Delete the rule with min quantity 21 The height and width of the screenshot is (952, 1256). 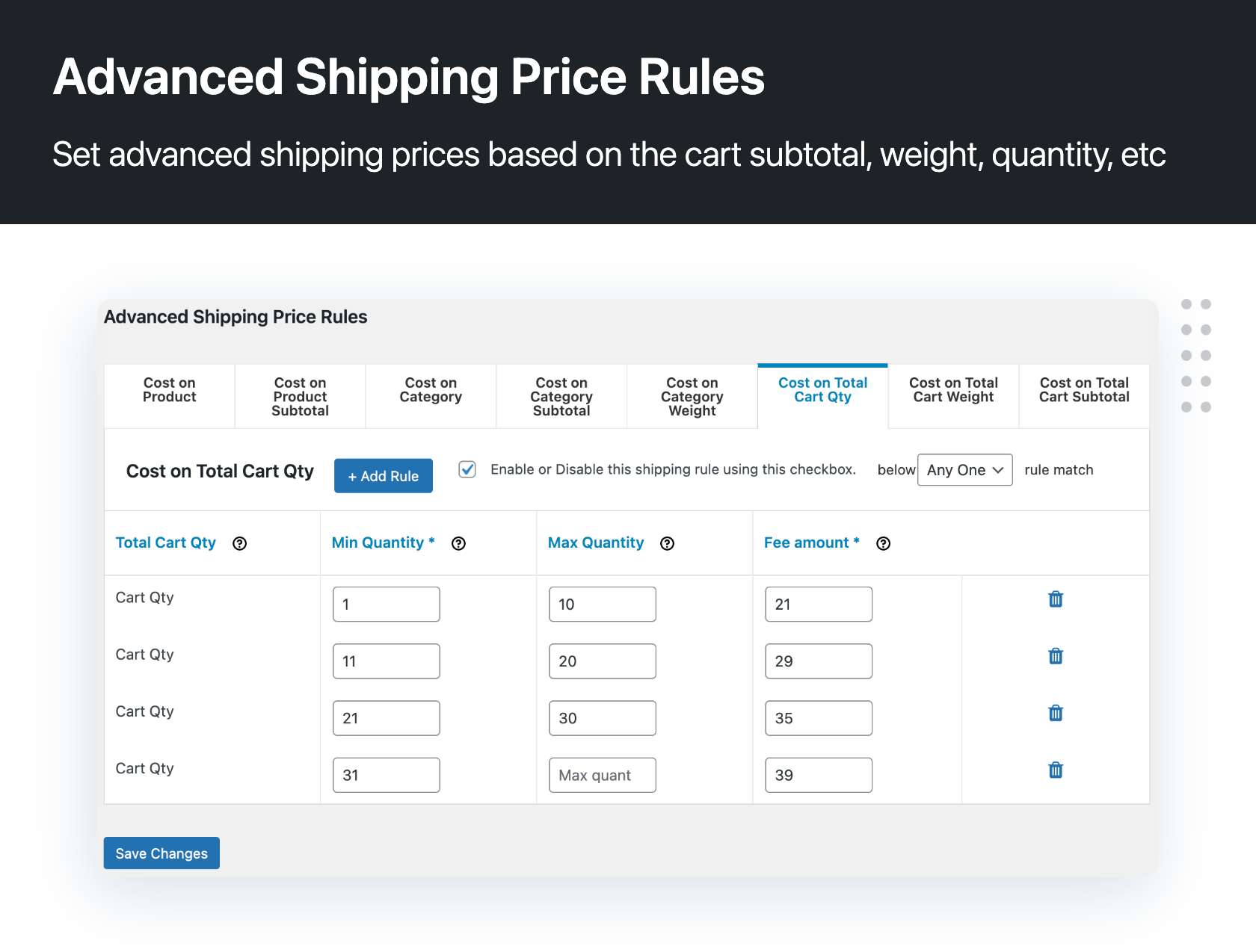click(1055, 714)
